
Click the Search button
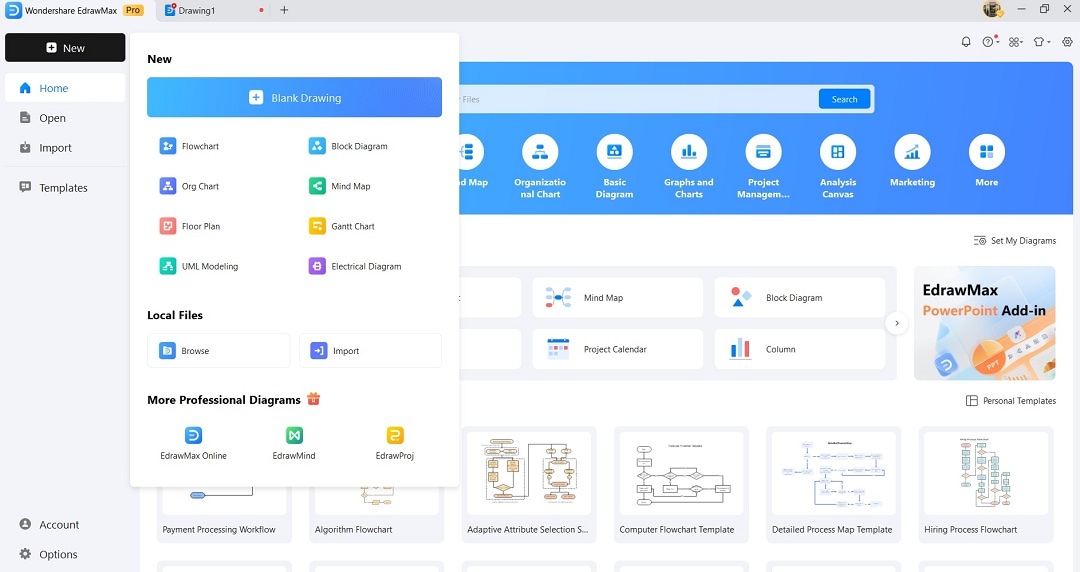(x=844, y=99)
